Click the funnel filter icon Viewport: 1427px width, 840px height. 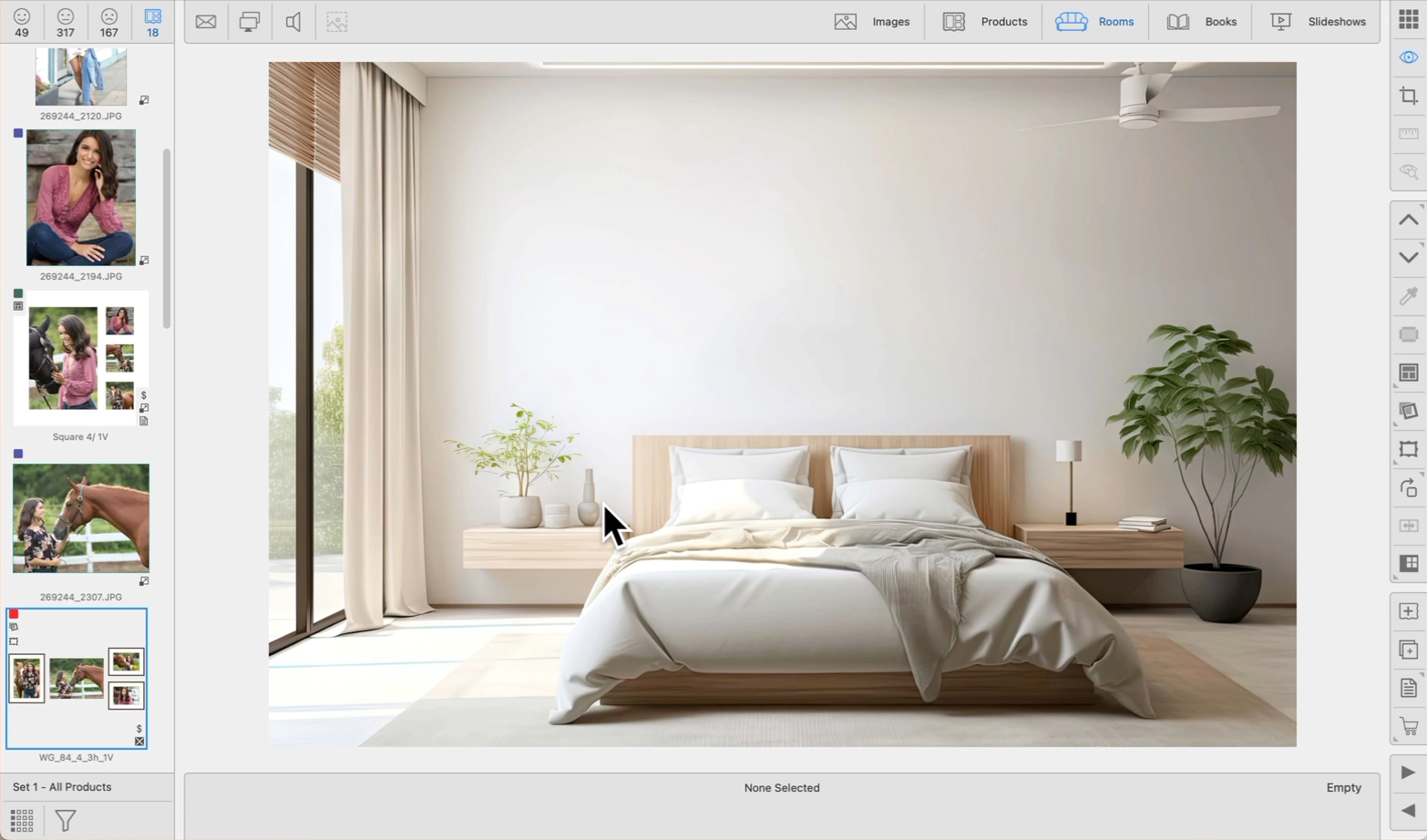[66, 820]
